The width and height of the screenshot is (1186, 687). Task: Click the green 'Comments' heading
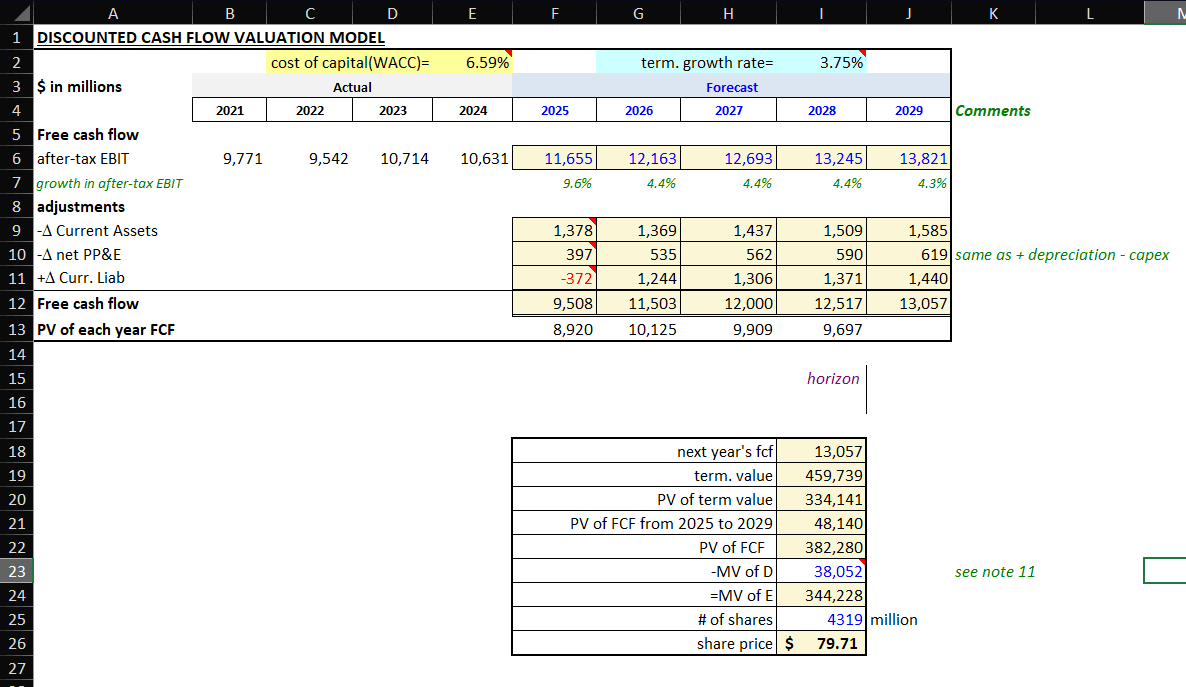pyautogui.click(x=992, y=110)
